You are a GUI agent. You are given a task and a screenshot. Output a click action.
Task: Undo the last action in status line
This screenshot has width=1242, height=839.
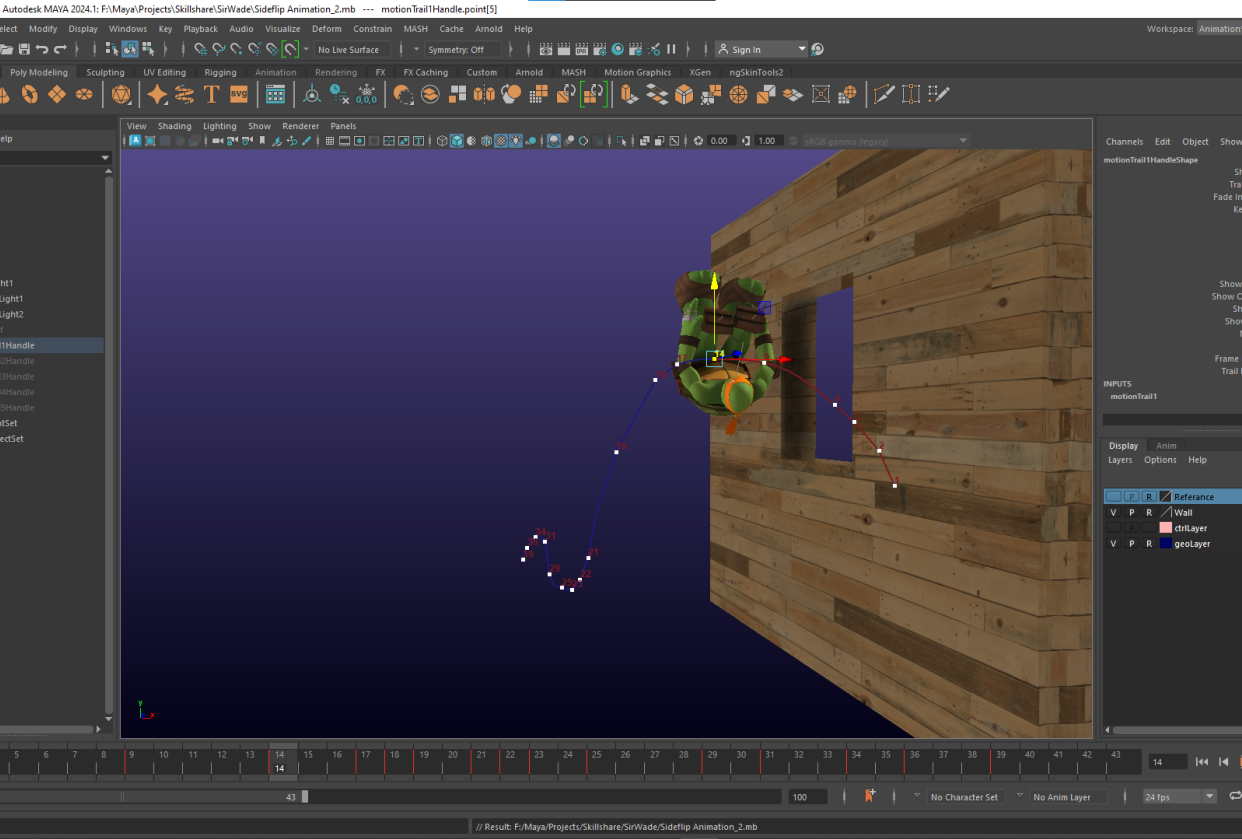click(x=41, y=49)
